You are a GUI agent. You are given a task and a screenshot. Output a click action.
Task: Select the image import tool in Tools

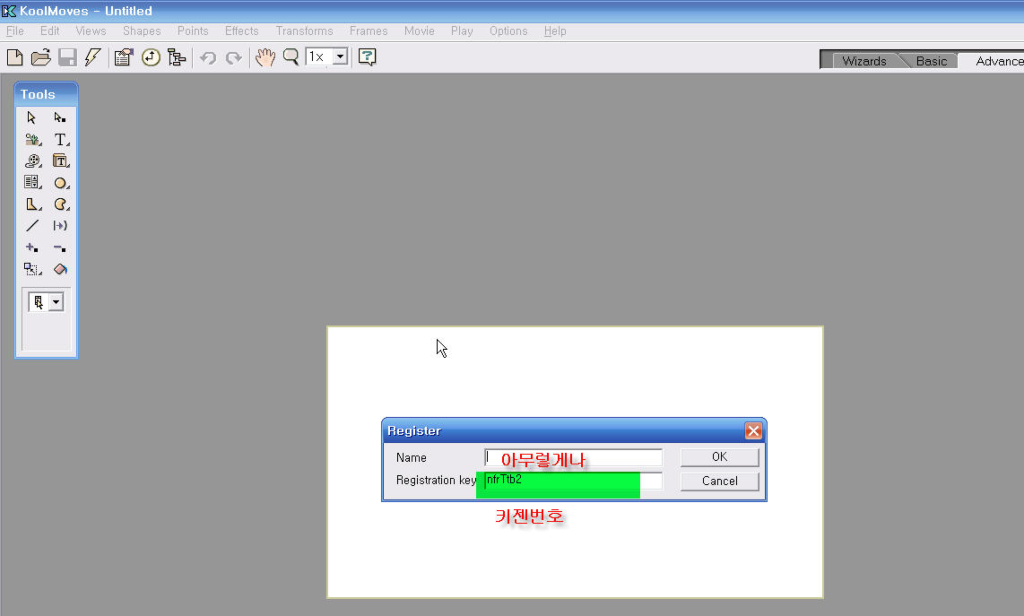click(33, 139)
